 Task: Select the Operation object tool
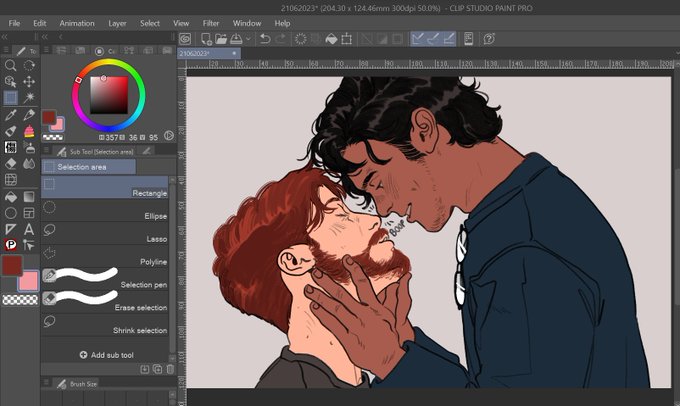click(10, 82)
